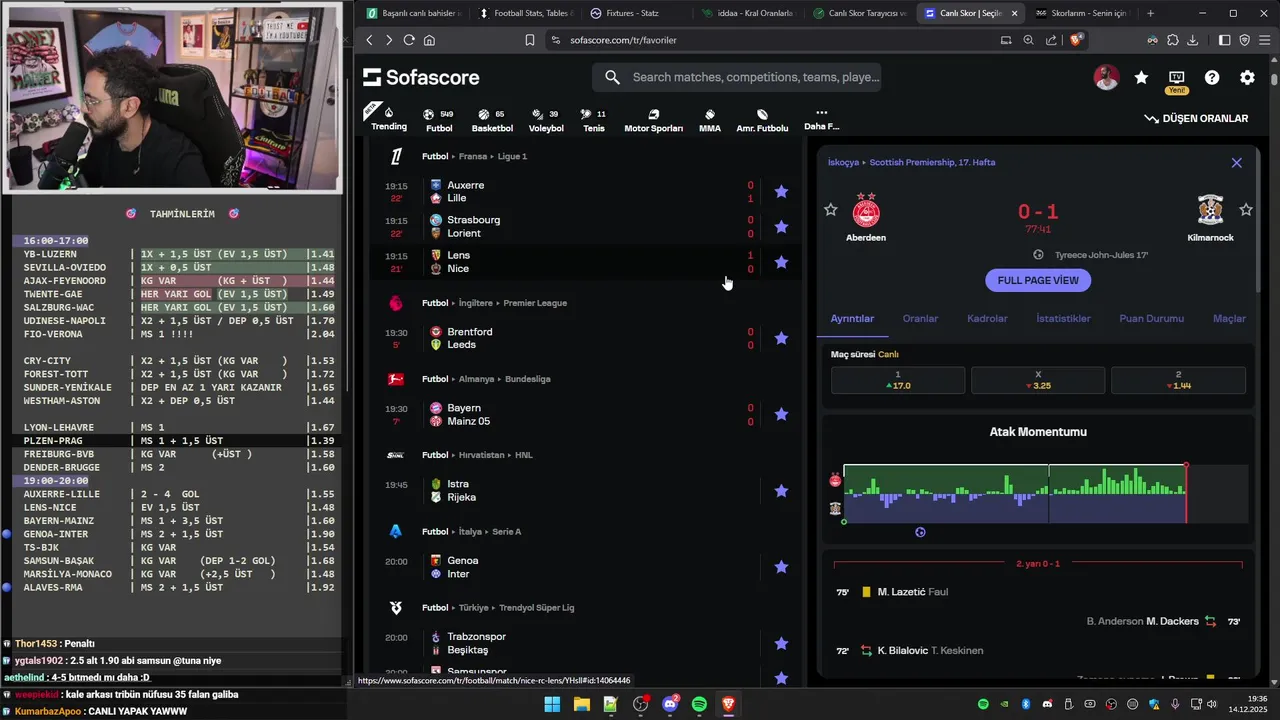Open the Premier League header link
1280x720 pixels.
point(535,302)
